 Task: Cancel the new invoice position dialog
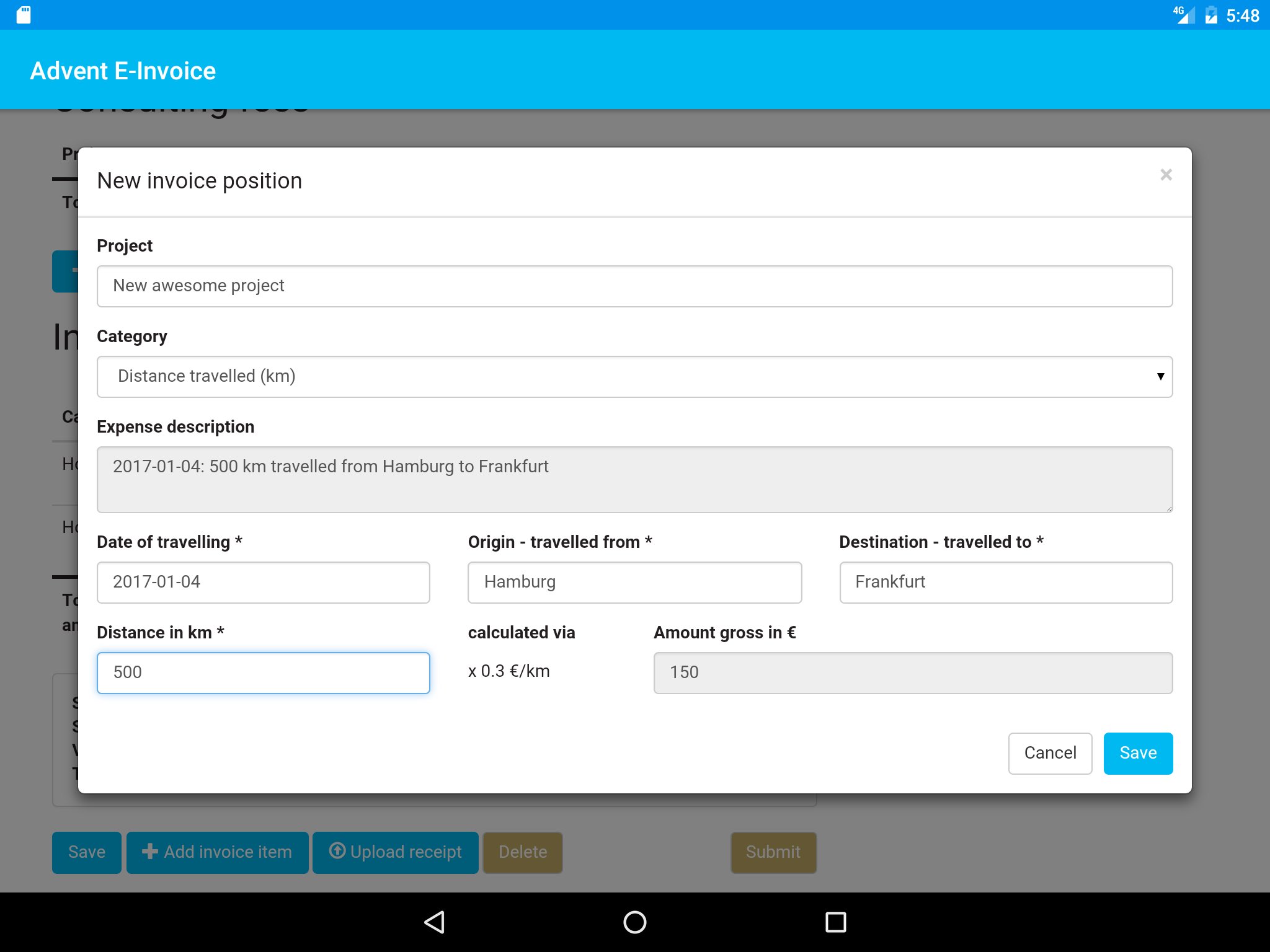[1049, 752]
